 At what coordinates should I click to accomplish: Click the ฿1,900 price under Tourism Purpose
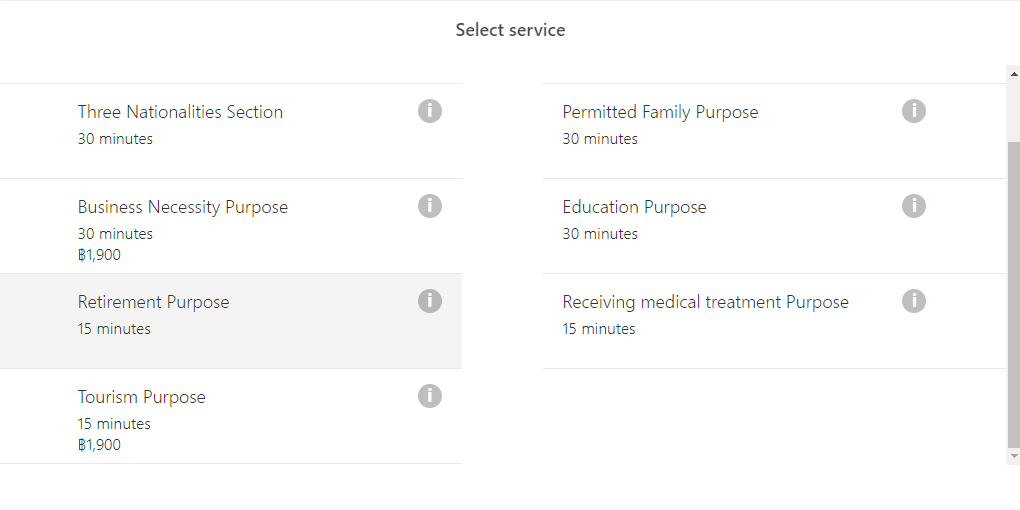99,445
